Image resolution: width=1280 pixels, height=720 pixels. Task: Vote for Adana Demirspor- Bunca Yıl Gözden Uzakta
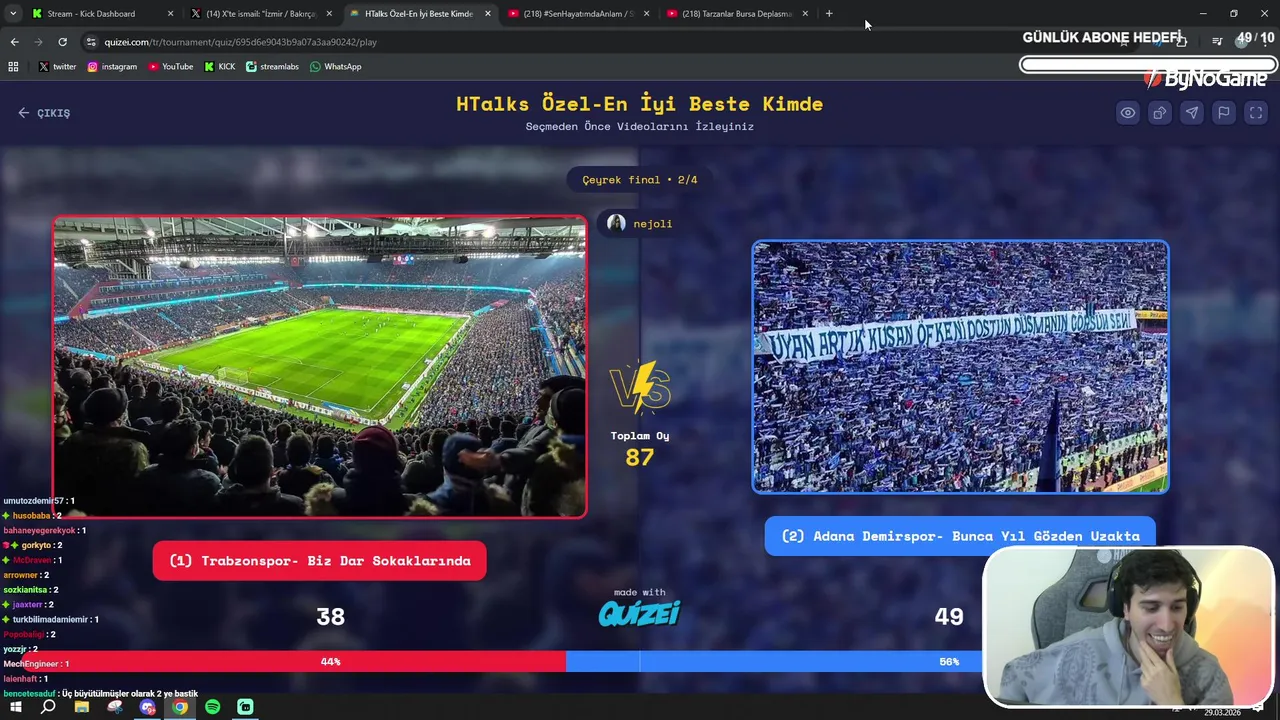click(960, 536)
